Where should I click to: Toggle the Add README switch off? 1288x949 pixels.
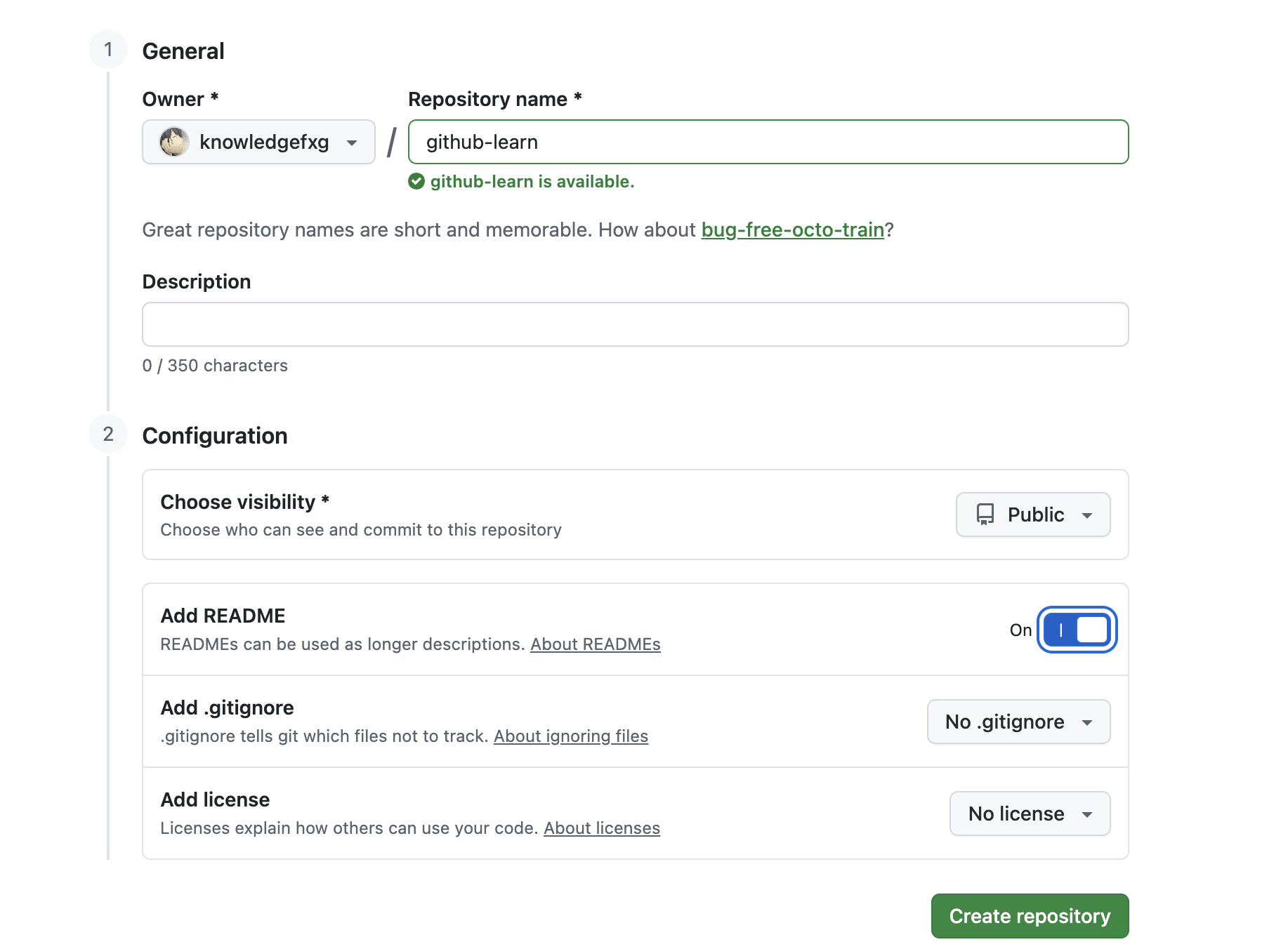[x=1077, y=630]
